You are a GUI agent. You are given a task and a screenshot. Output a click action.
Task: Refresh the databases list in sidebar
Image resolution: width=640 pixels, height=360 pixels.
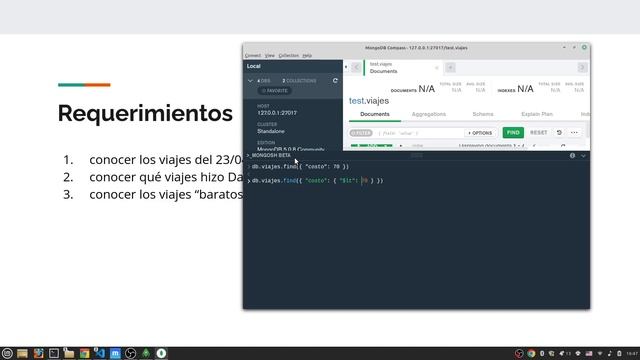[x=335, y=81]
